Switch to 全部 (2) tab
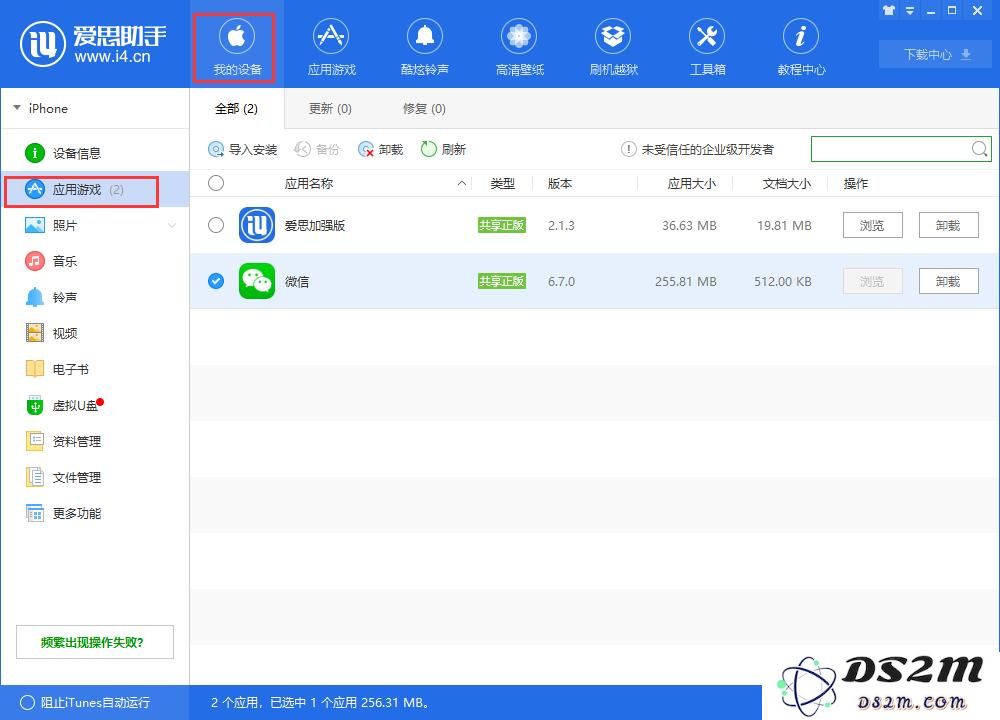This screenshot has height=720, width=1000. pyautogui.click(x=237, y=108)
